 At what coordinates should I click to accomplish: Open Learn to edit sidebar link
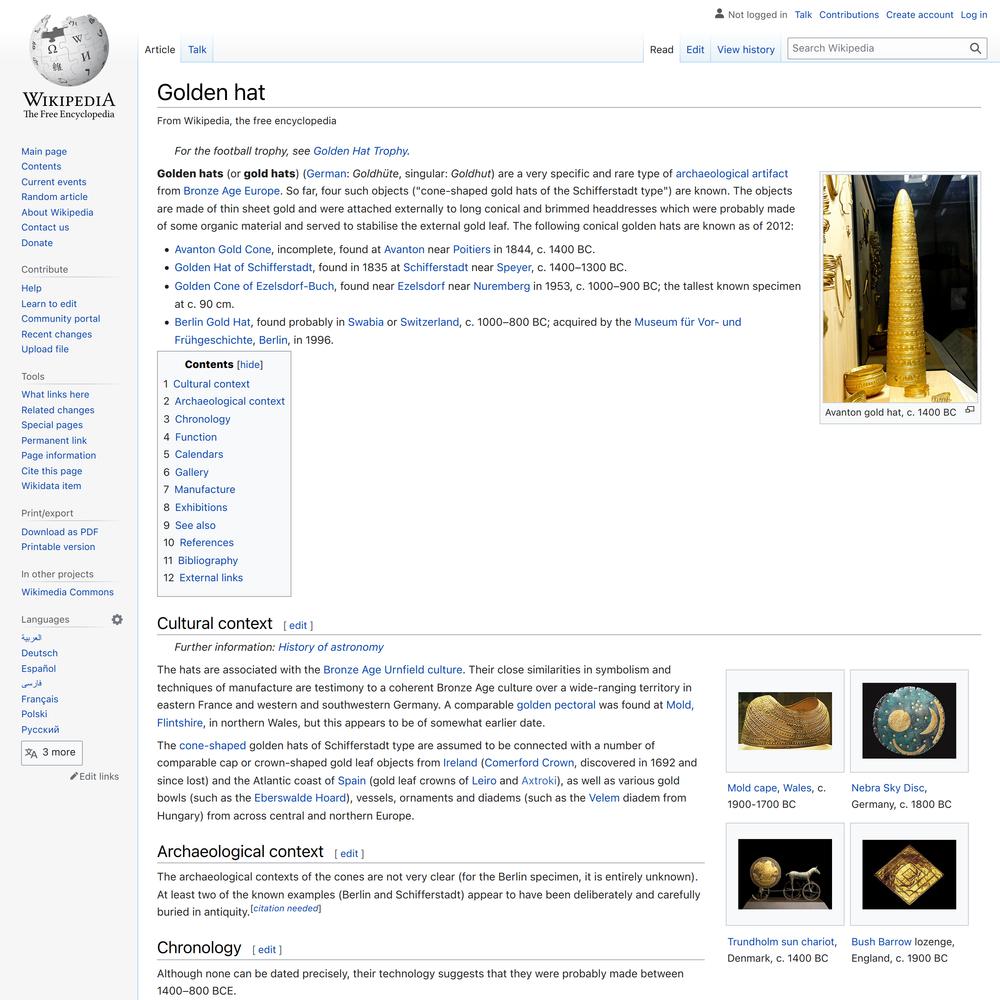tap(48, 304)
